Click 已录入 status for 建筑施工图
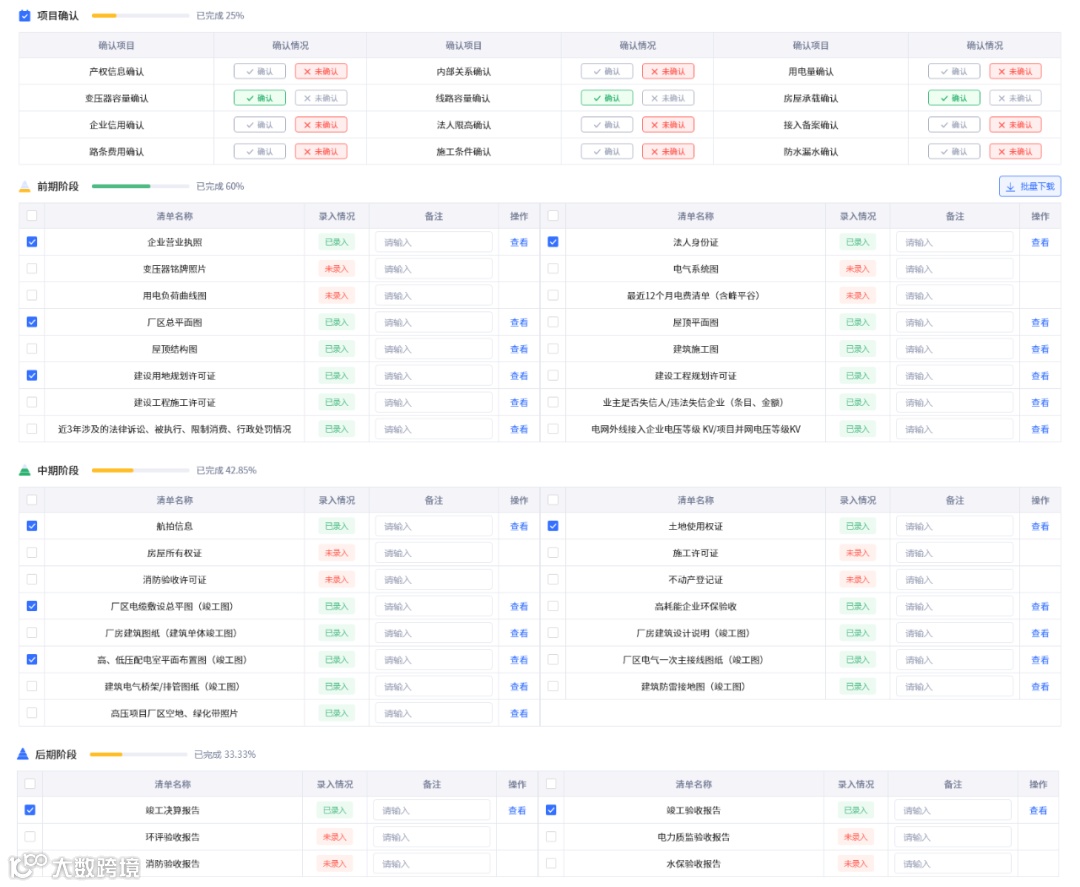1080x887 pixels. (x=858, y=349)
